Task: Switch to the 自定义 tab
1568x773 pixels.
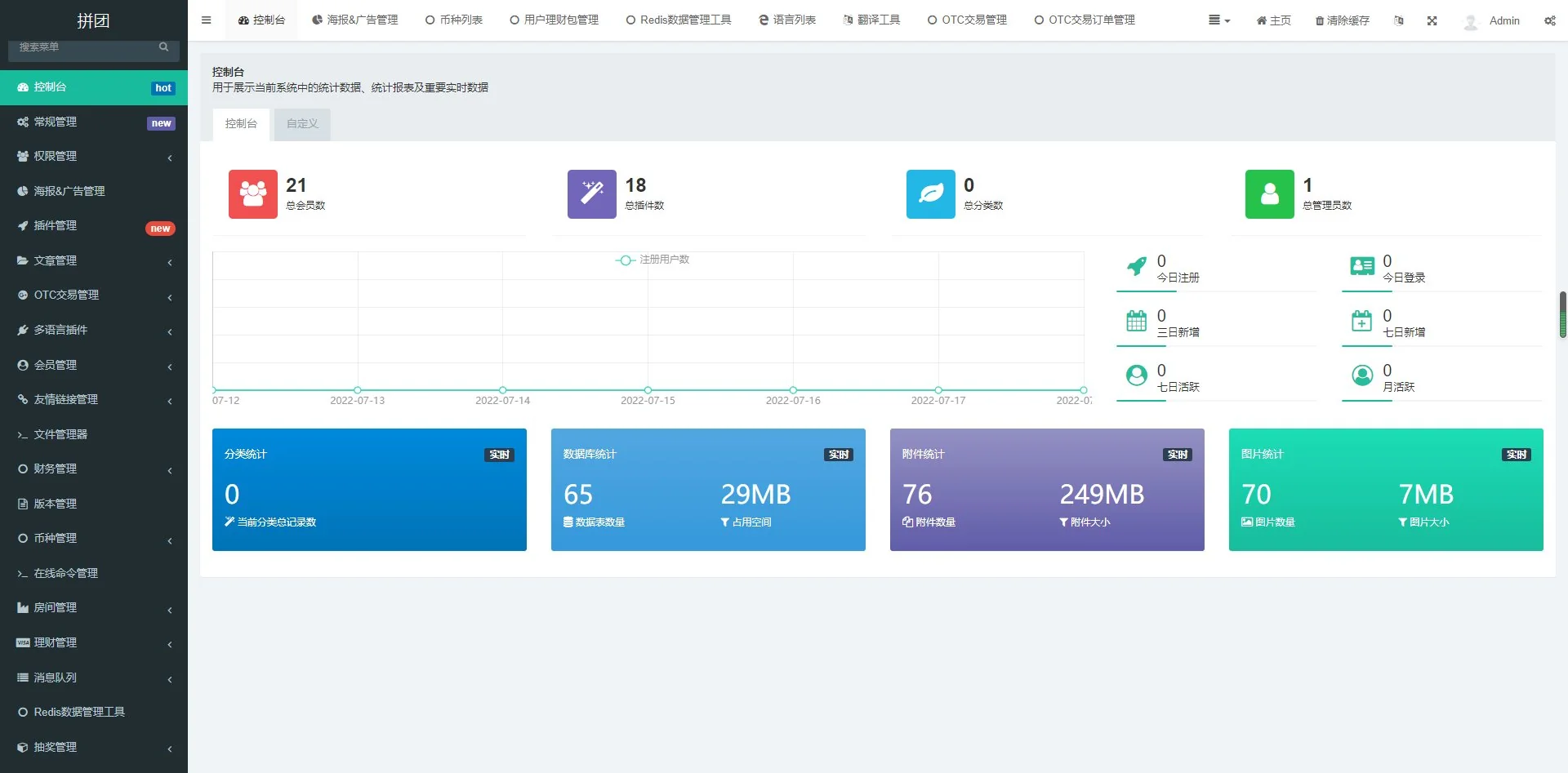Action: tap(302, 124)
